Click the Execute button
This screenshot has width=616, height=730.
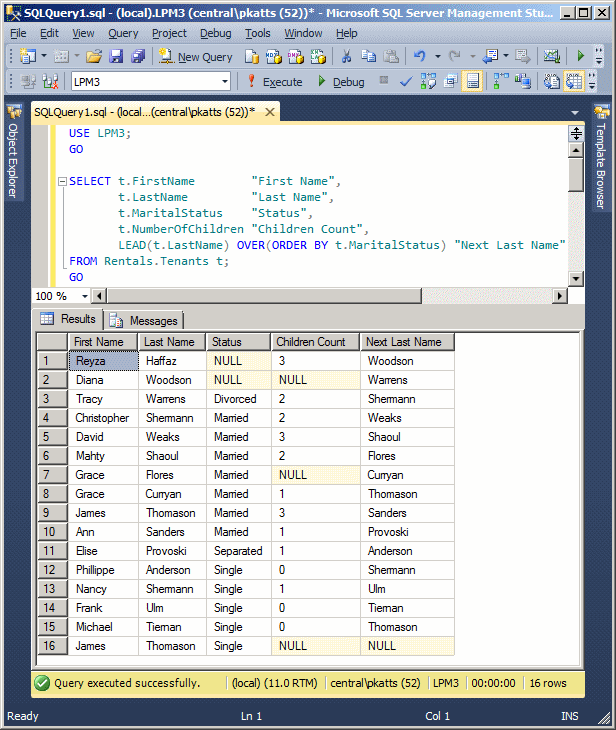pos(275,82)
